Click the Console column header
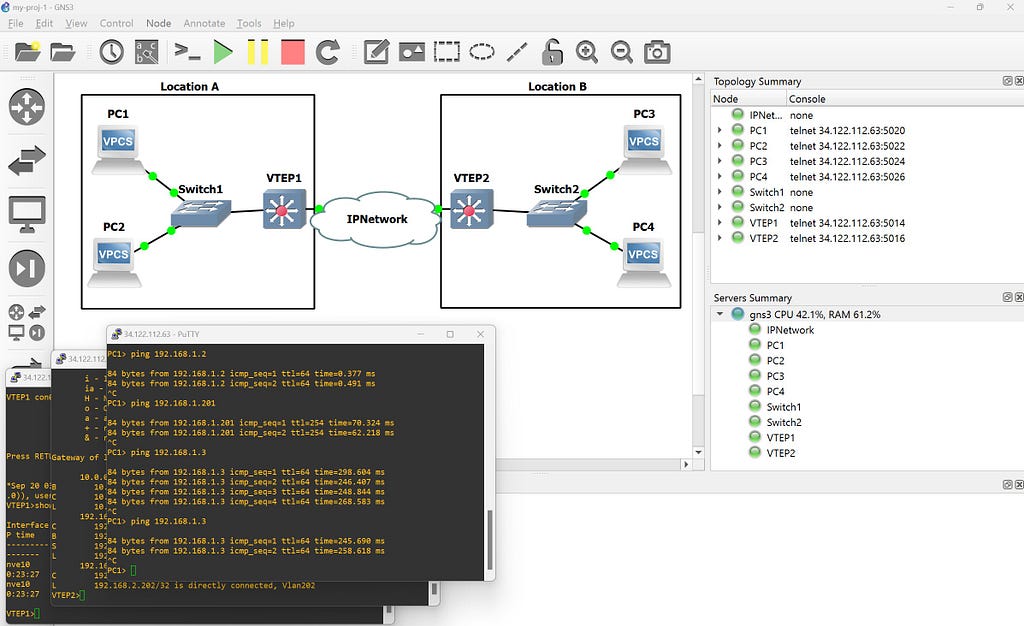This screenshot has width=1024, height=626. (x=904, y=99)
